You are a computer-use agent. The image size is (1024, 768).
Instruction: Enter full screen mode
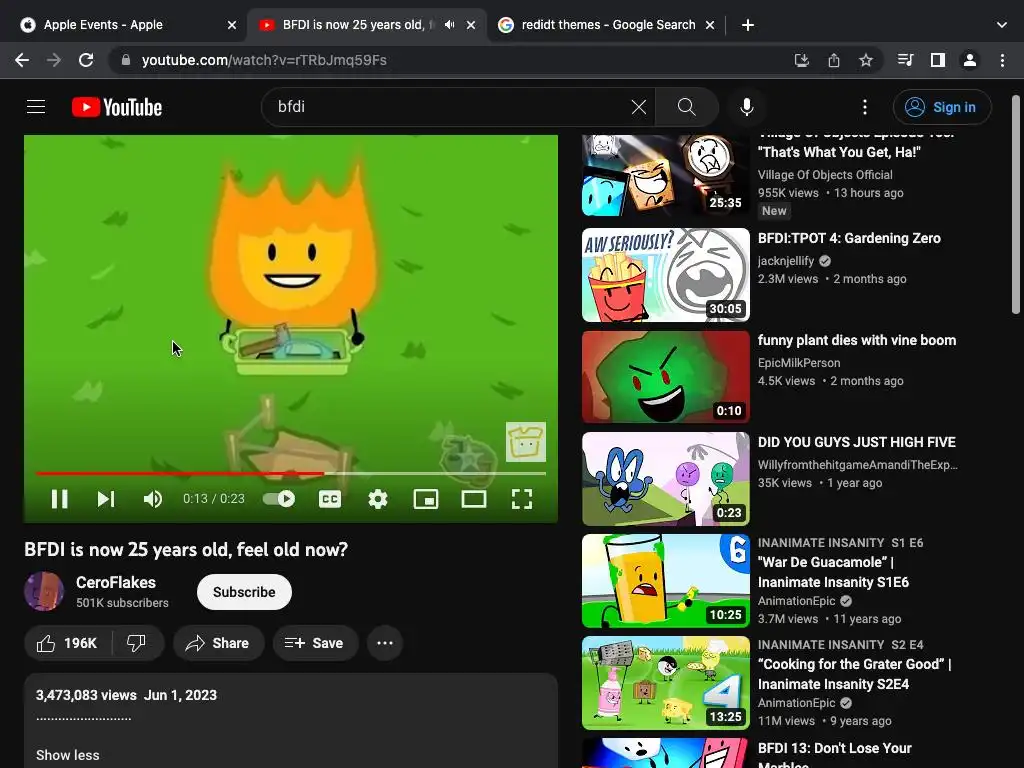pos(522,499)
